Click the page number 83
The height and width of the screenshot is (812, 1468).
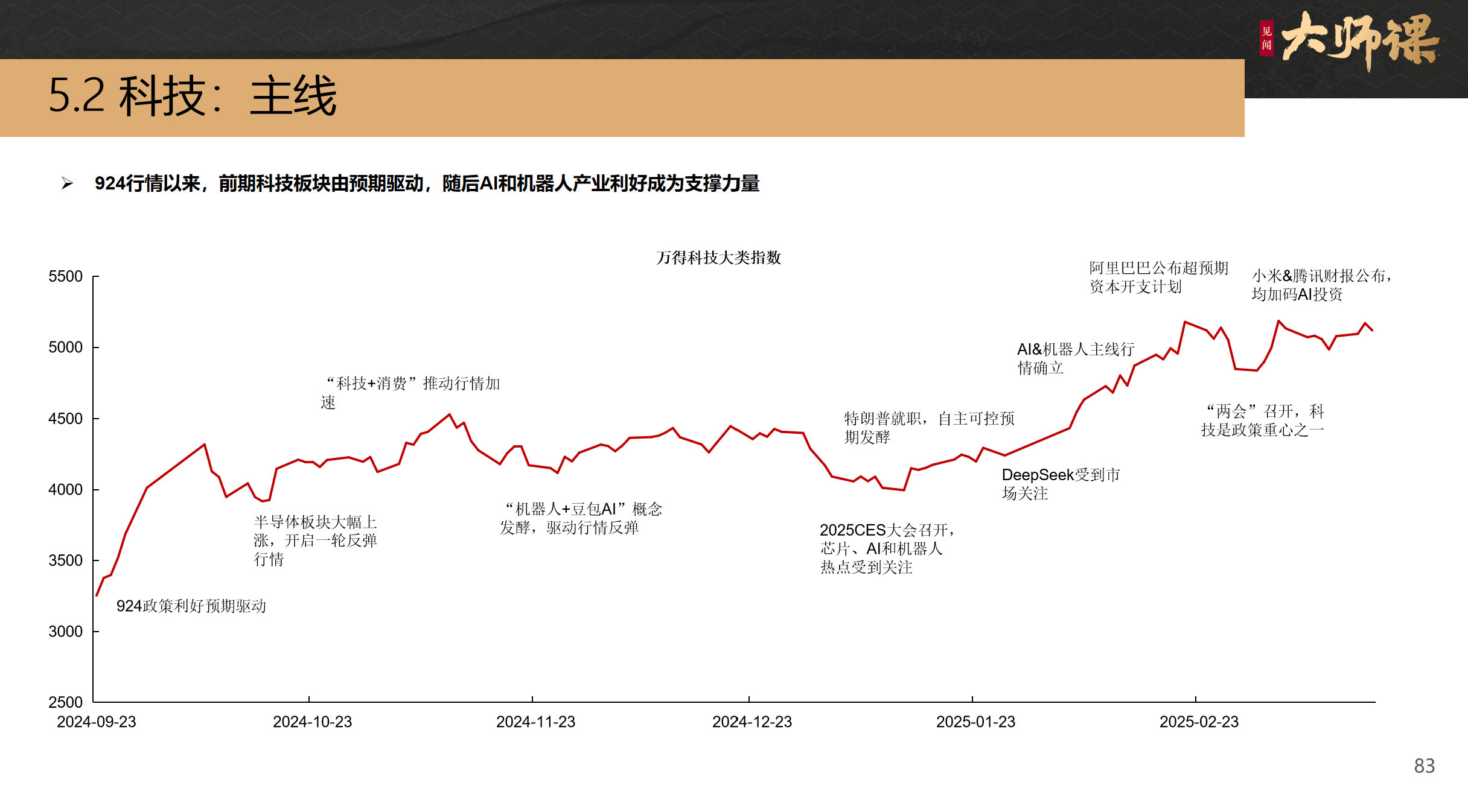click(x=1424, y=766)
